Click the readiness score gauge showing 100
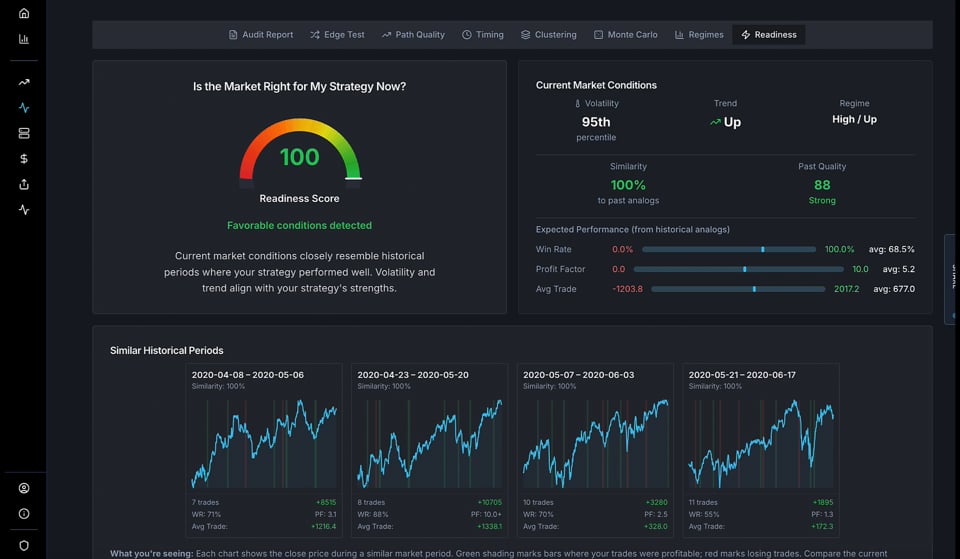 300,151
